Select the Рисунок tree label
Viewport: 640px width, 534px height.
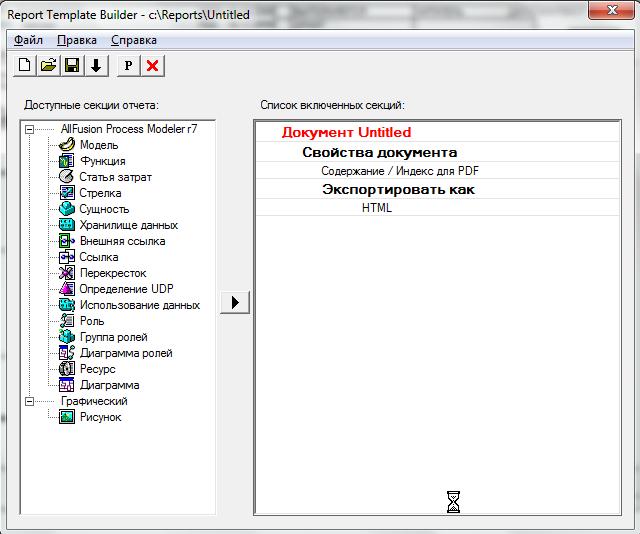pyautogui.click(x=100, y=417)
